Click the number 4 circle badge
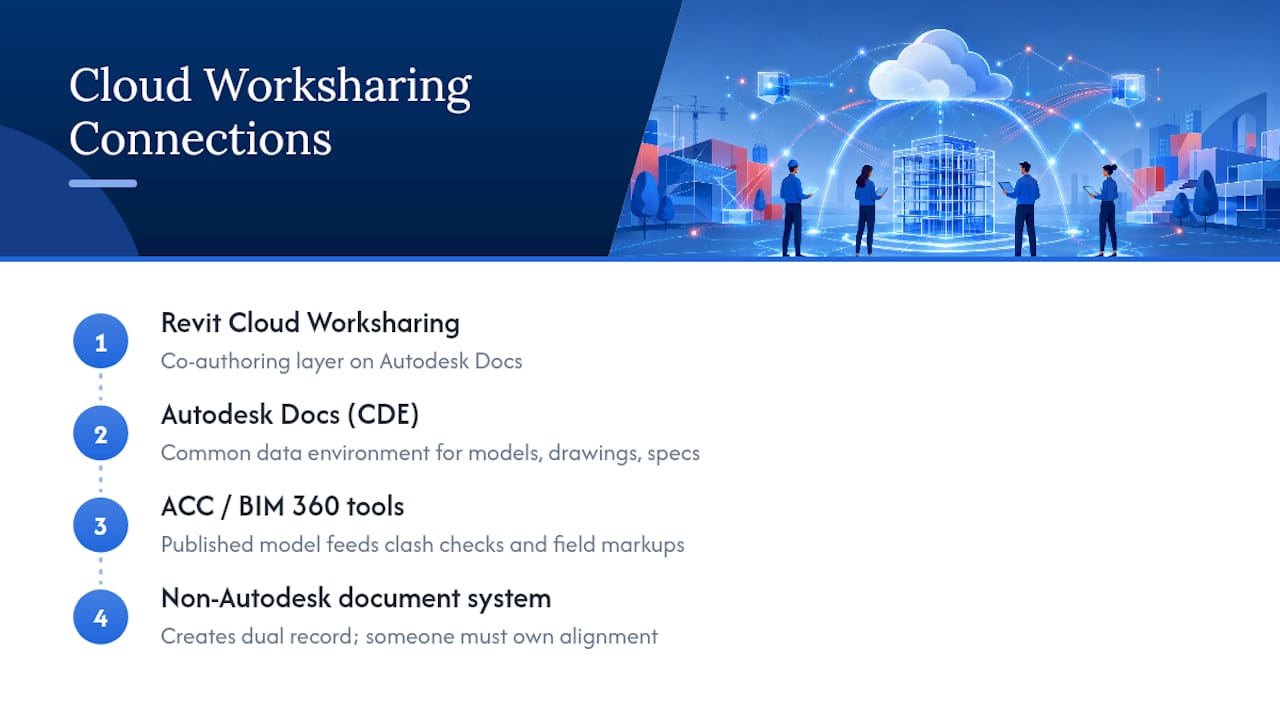 (100, 618)
